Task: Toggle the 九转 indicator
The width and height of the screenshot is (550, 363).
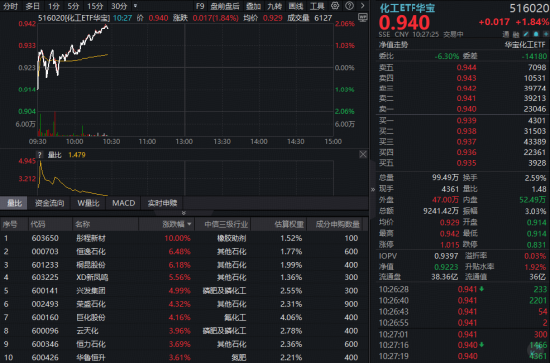Action: 274,6
